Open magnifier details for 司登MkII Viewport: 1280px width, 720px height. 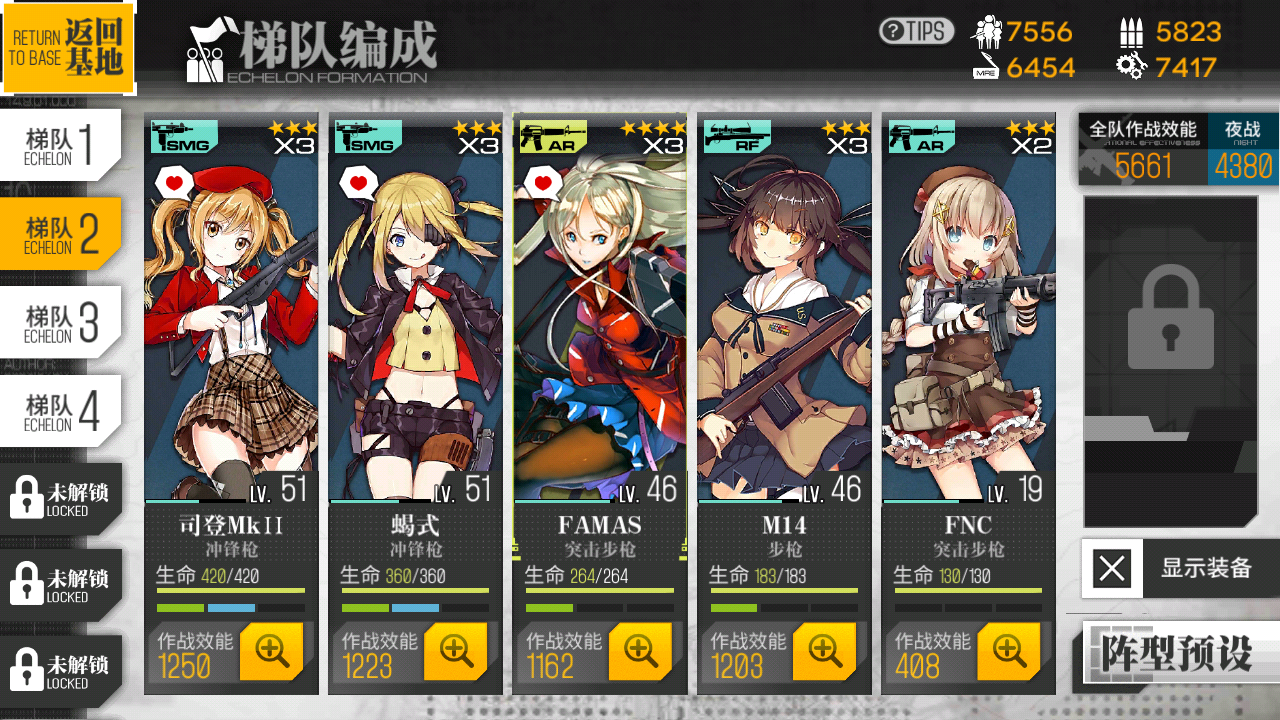pyautogui.click(x=272, y=651)
